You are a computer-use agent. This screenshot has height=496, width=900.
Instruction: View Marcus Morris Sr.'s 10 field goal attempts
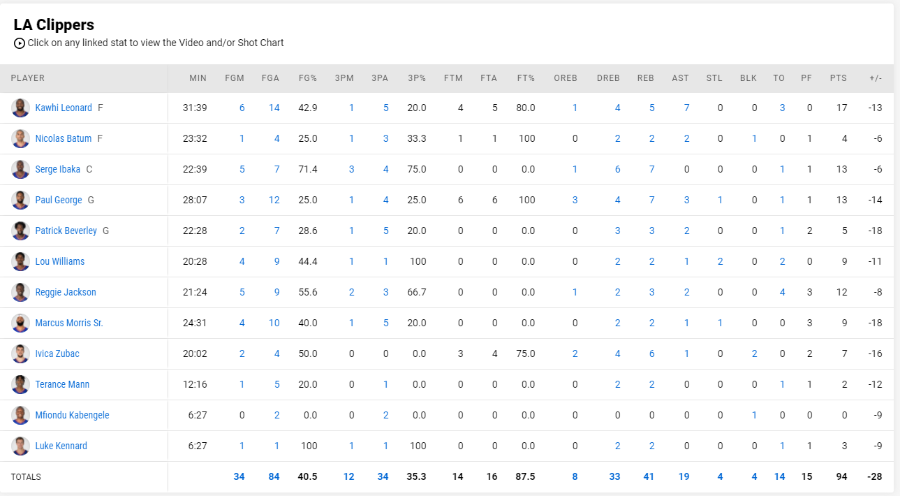[274, 323]
